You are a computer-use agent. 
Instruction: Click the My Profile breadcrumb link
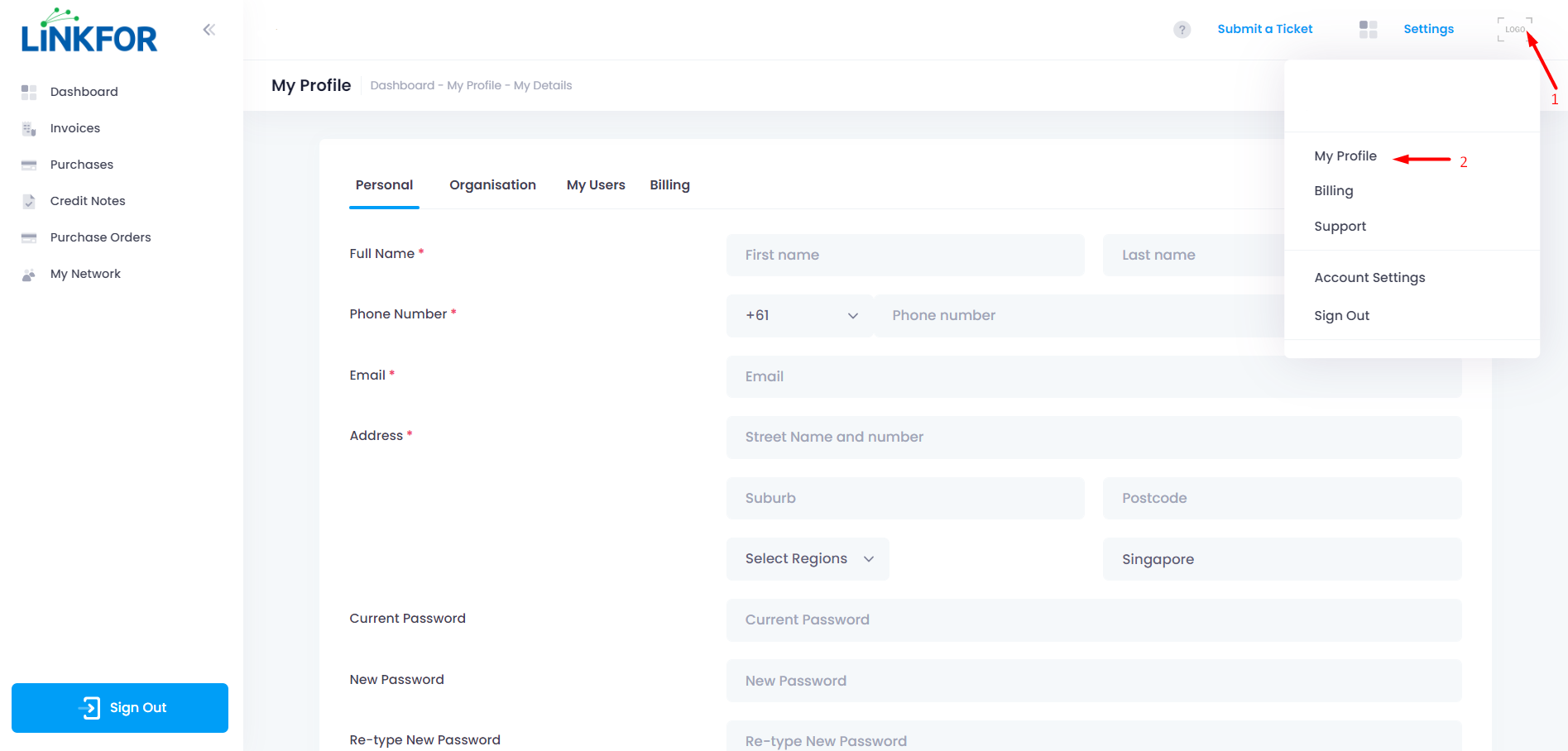pos(474,85)
